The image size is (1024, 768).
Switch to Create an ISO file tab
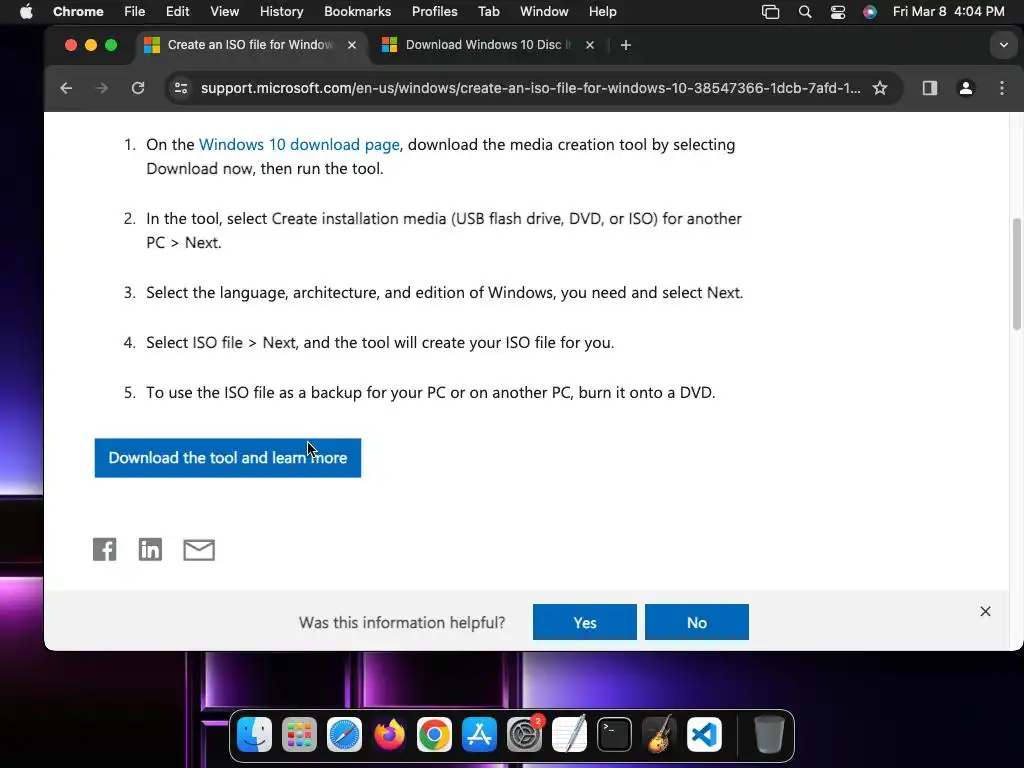pyautogui.click(x=251, y=45)
